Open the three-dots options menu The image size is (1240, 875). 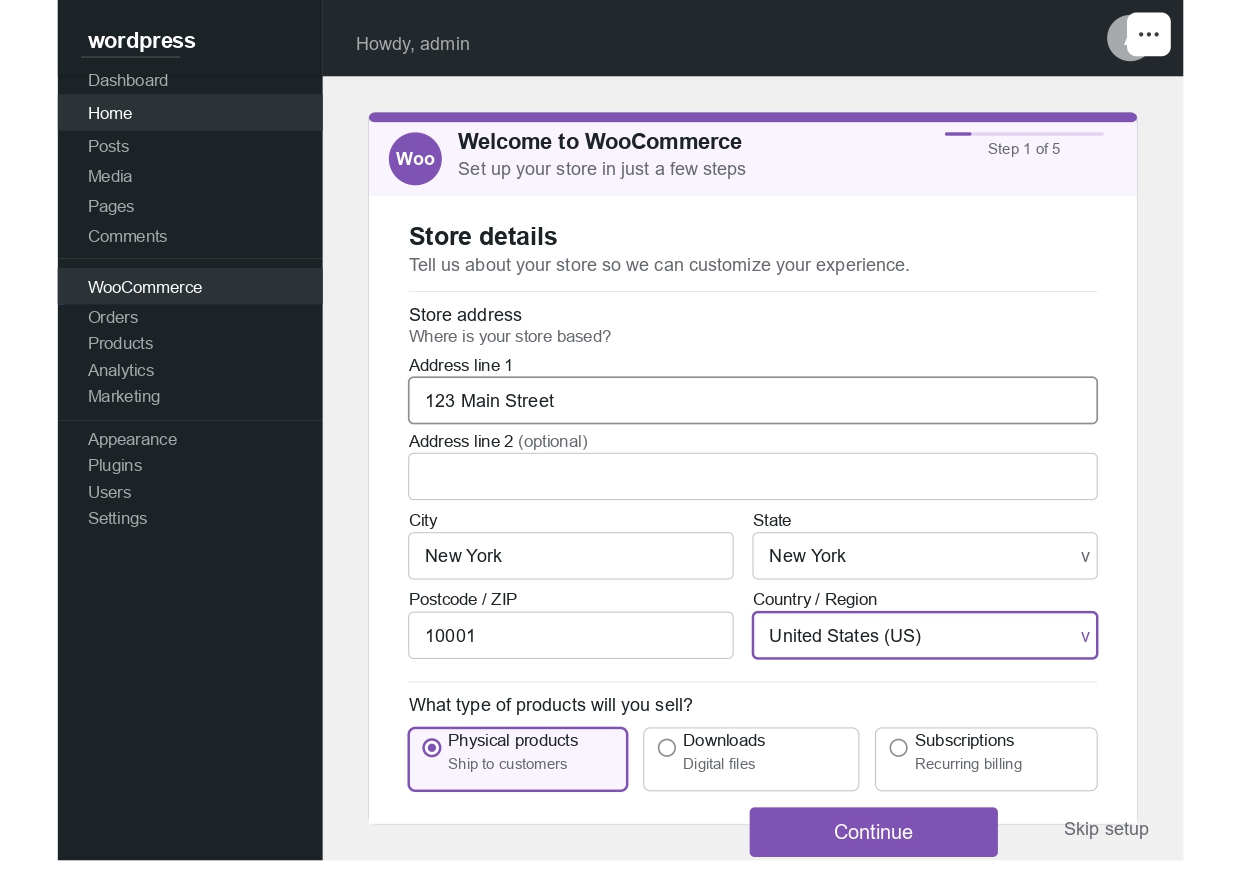point(1148,34)
